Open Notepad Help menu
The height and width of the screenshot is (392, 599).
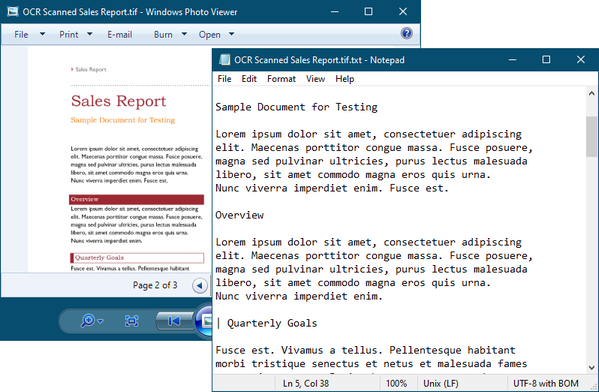click(345, 79)
